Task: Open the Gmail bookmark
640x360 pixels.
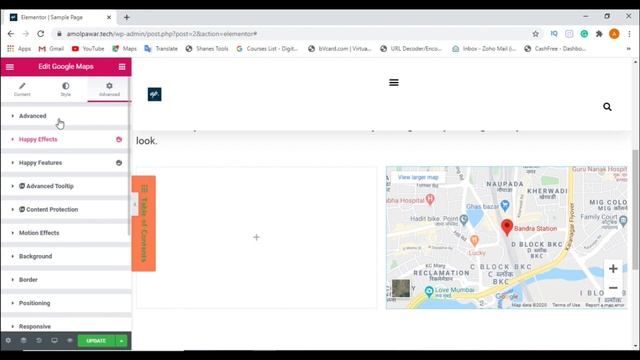Action: tap(51, 49)
